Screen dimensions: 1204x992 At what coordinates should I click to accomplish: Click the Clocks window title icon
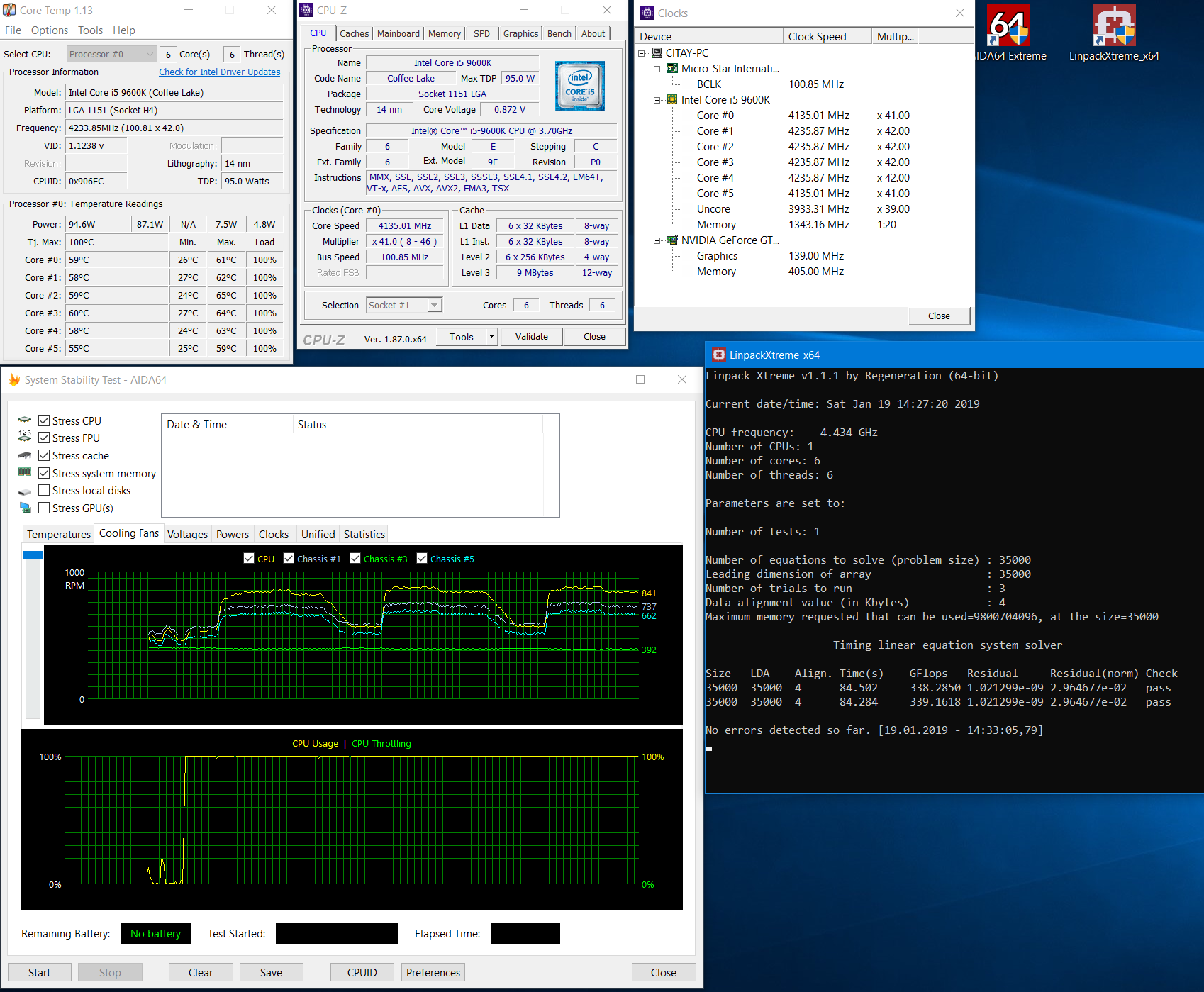(x=647, y=13)
